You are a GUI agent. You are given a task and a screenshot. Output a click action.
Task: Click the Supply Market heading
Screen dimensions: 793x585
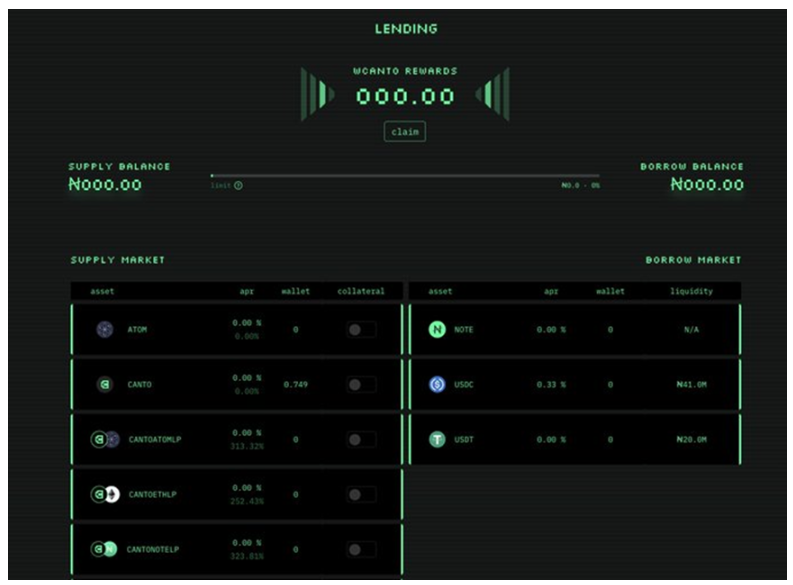(117, 260)
